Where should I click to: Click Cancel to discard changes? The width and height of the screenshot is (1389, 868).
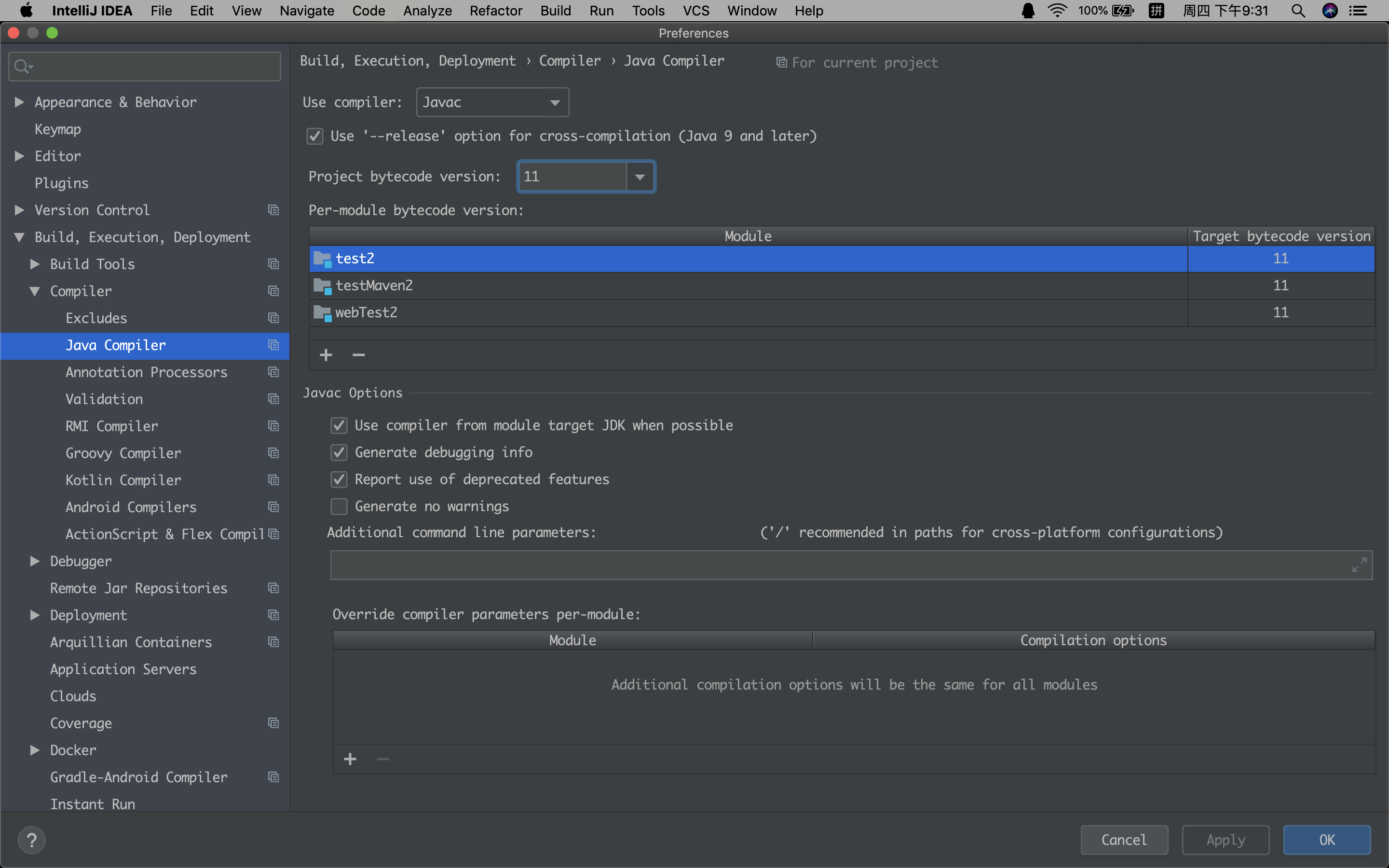1123,839
